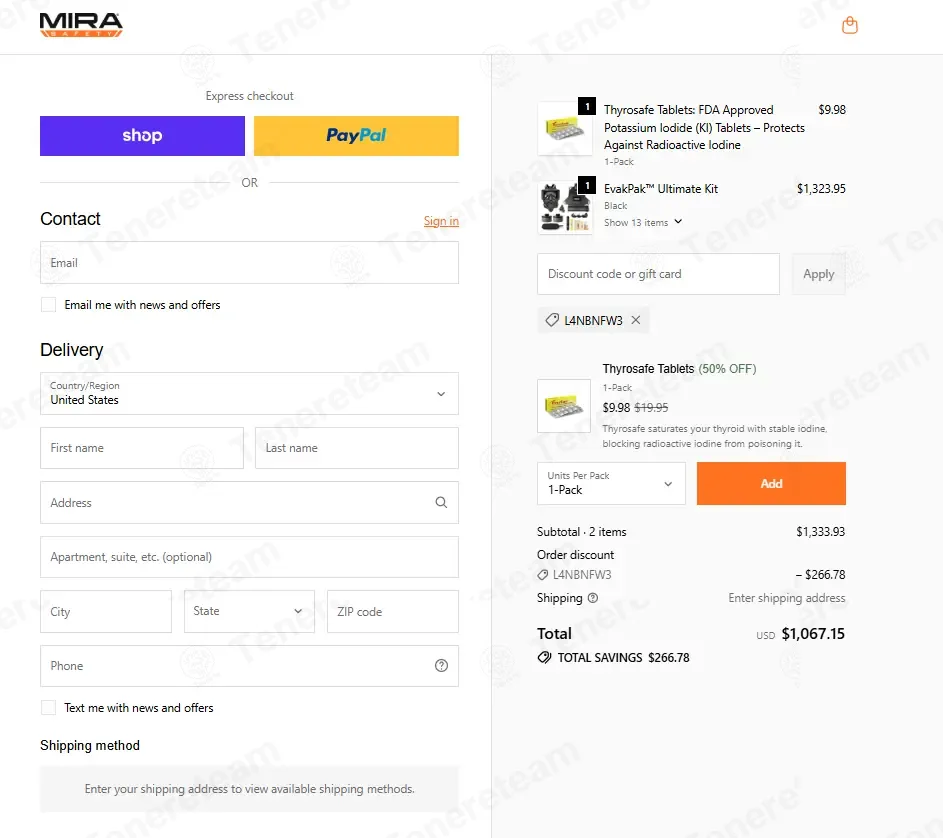This screenshot has height=838, width=943.
Task: Click the Enter shipping address text
Action: [787, 598]
